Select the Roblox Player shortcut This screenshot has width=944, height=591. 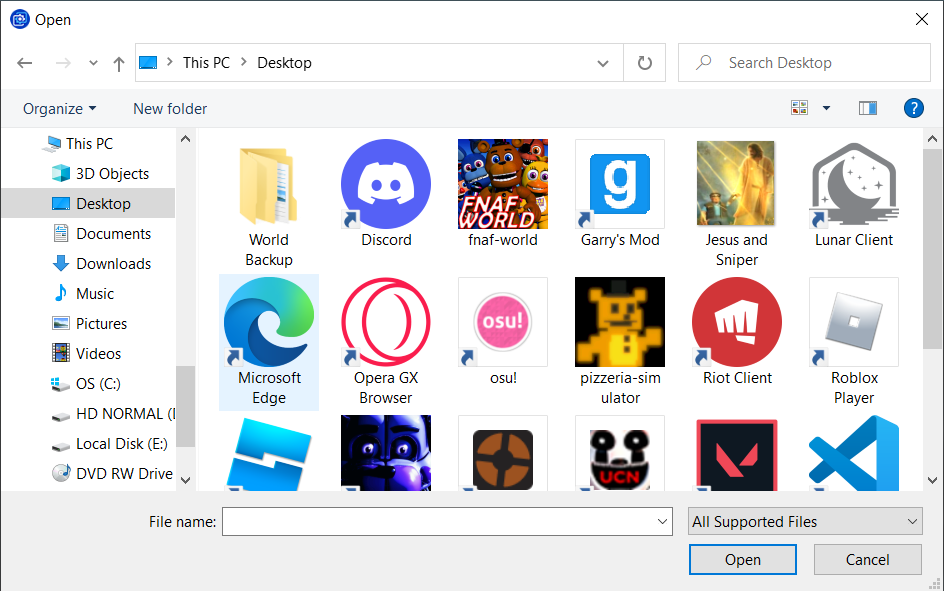click(x=854, y=342)
